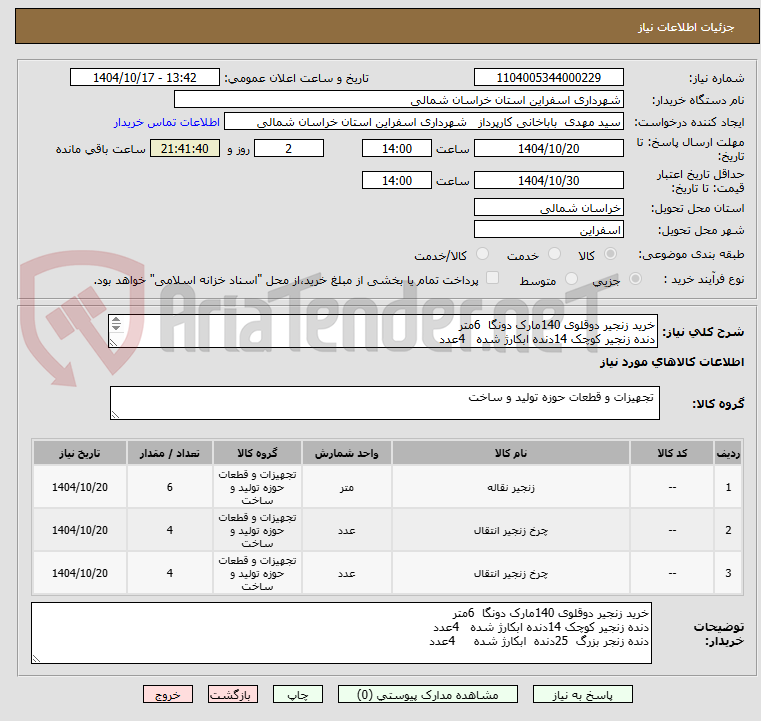Viewport: 761px width, 721px height.
Task: Open مشاهده مدارک پیوستی attachments button
Action: tap(428, 695)
